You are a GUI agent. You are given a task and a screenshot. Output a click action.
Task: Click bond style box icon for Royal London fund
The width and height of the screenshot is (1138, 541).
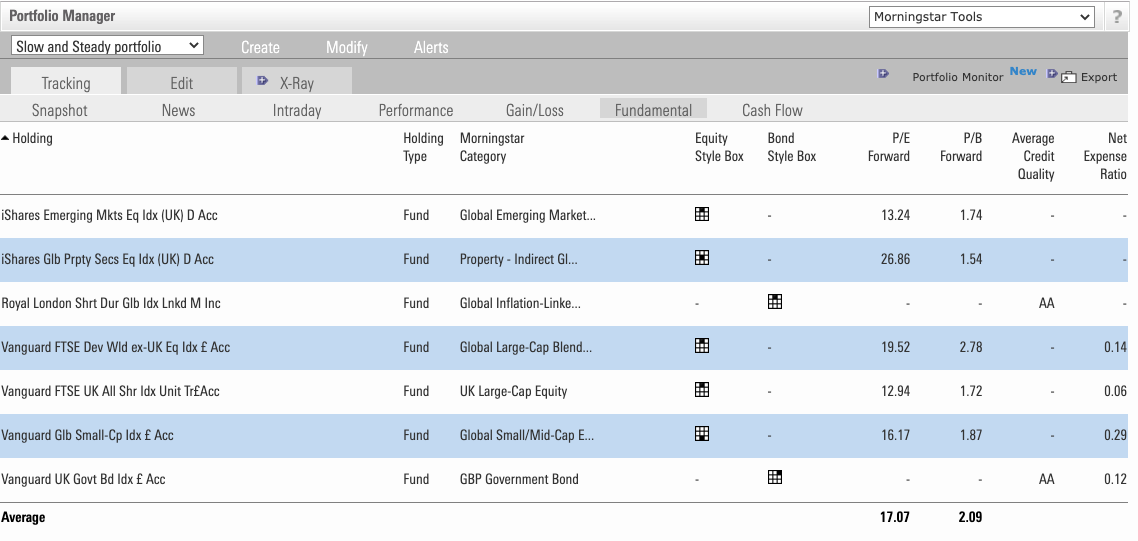tap(774, 302)
